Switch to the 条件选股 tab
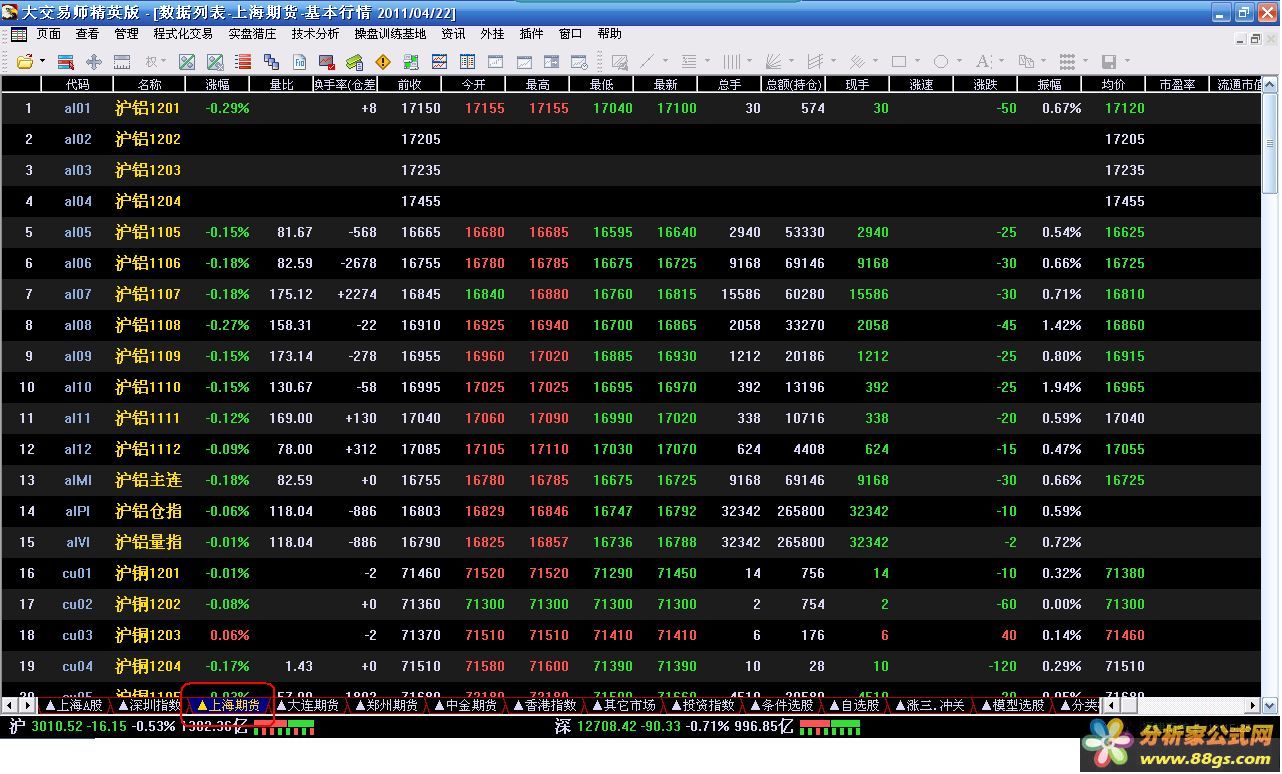This screenshot has height=774, width=1282. click(781, 705)
